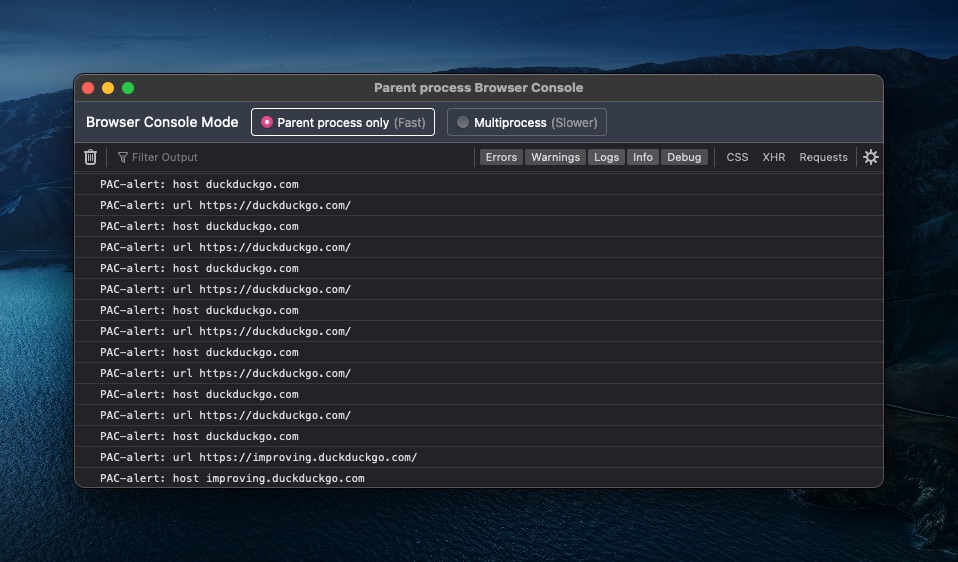958x562 pixels.
Task: Clear the console output with trash icon
Action: point(91,157)
